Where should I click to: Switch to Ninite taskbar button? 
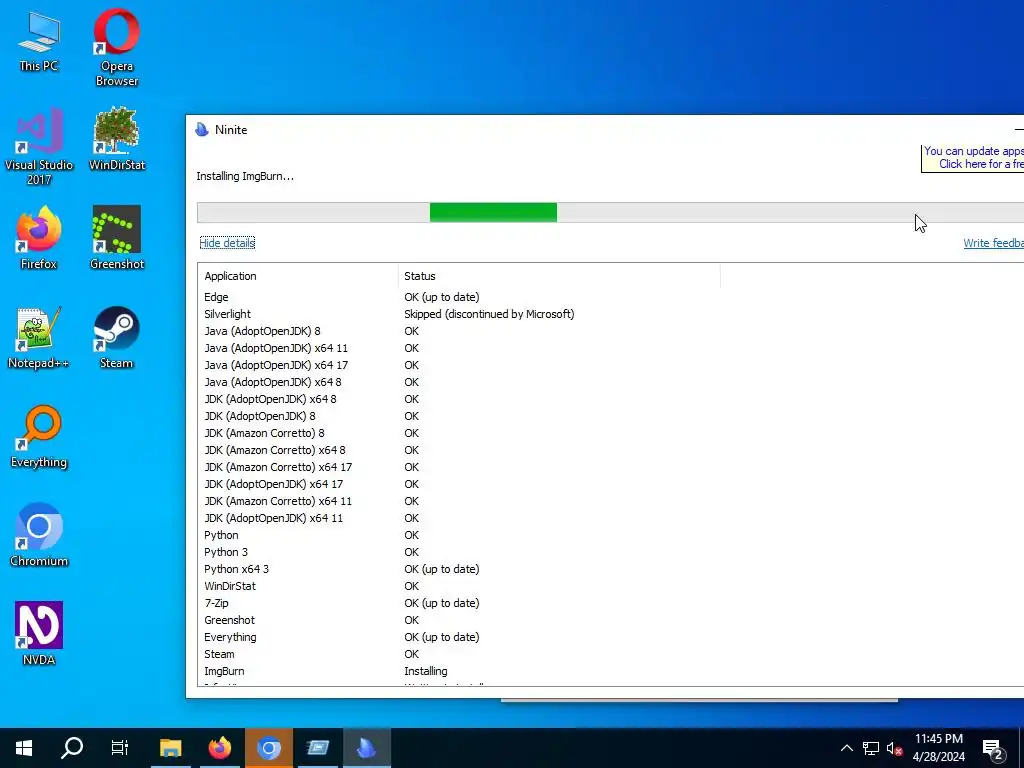click(366, 748)
